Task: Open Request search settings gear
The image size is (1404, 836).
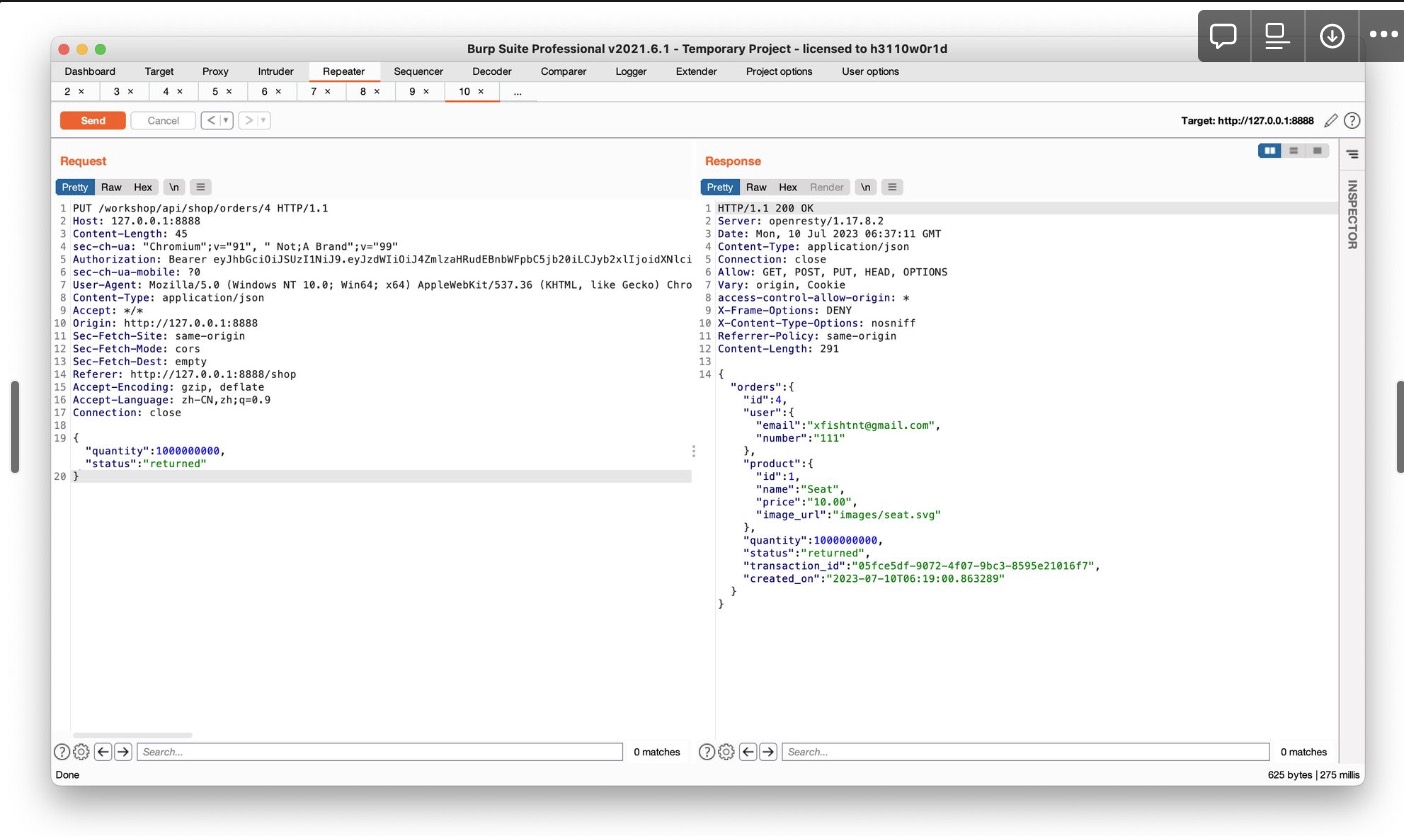Action: [81, 752]
